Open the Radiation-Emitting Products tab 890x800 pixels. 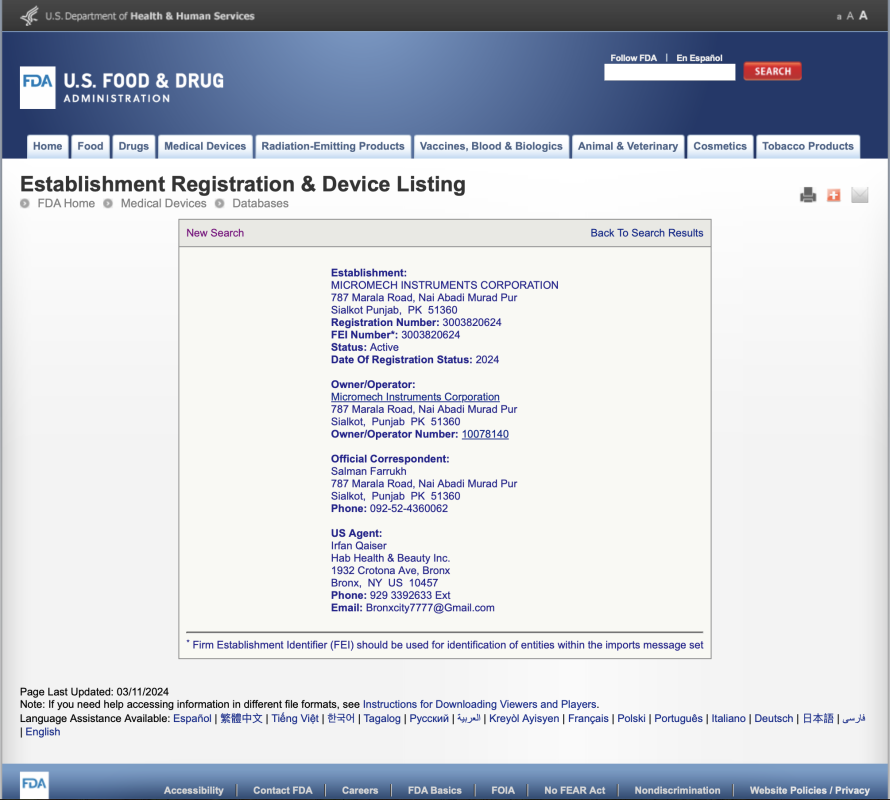pyautogui.click(x=333, y=146)
